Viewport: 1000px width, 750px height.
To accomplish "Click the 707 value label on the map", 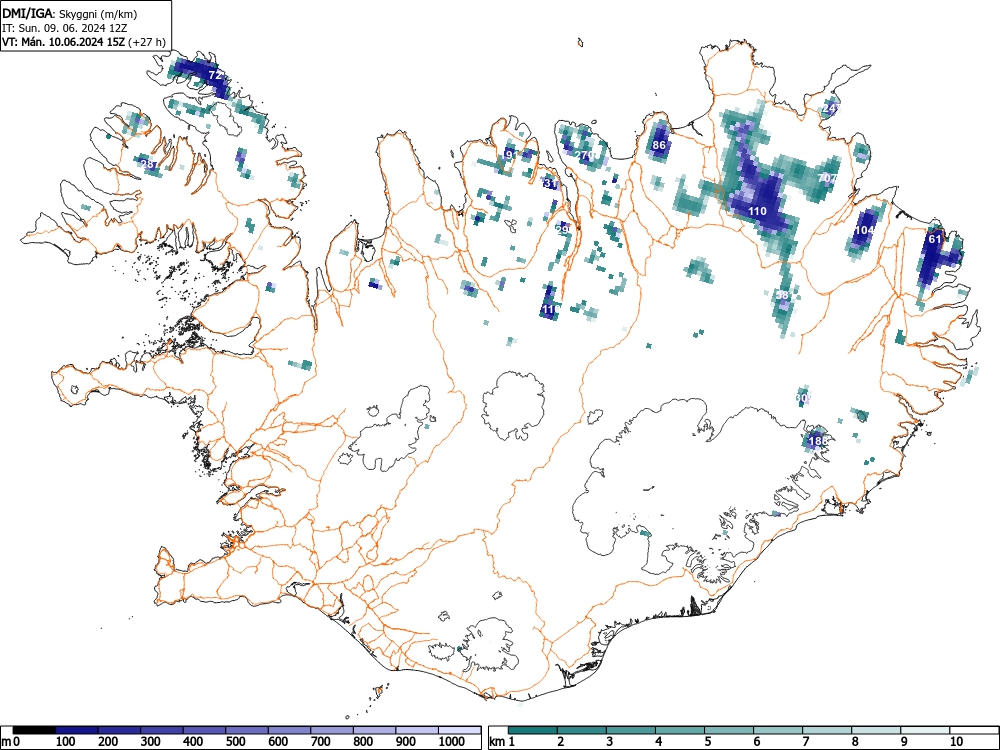I will (x=827, y=178).
